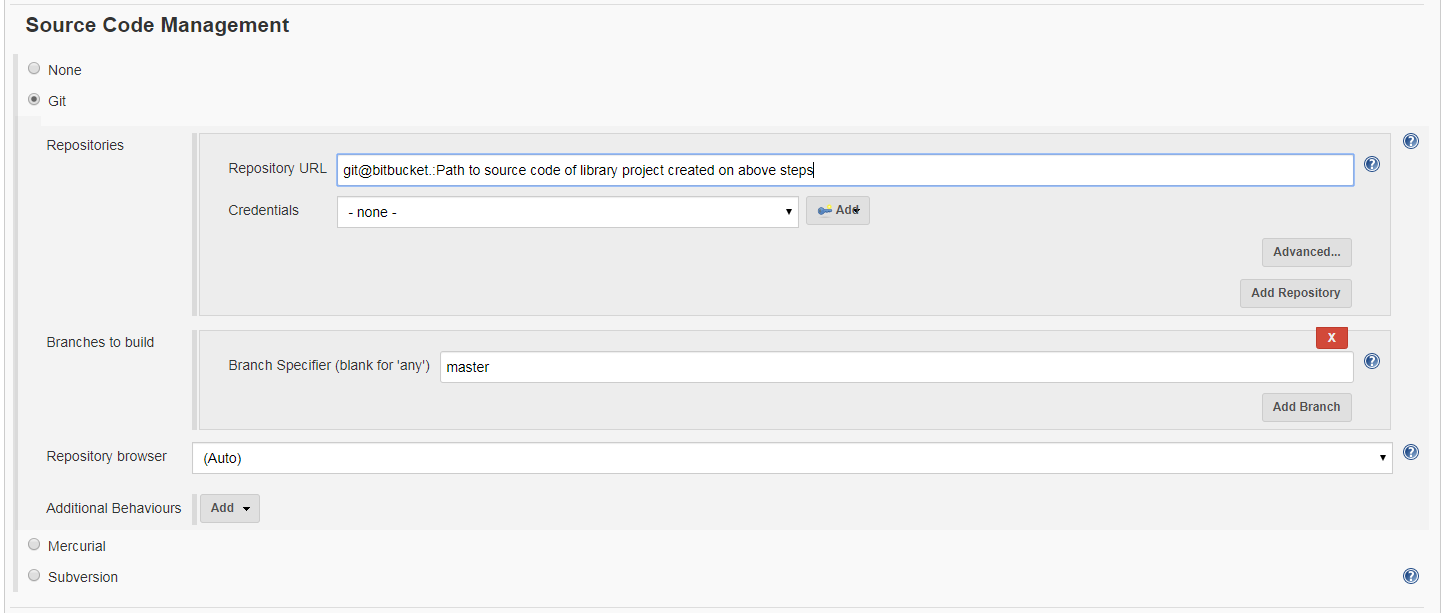Image resolution: width=1449 pixels, height=613 pixels.
Task: Open help for Repository URL field
Action: point(1371,164)
